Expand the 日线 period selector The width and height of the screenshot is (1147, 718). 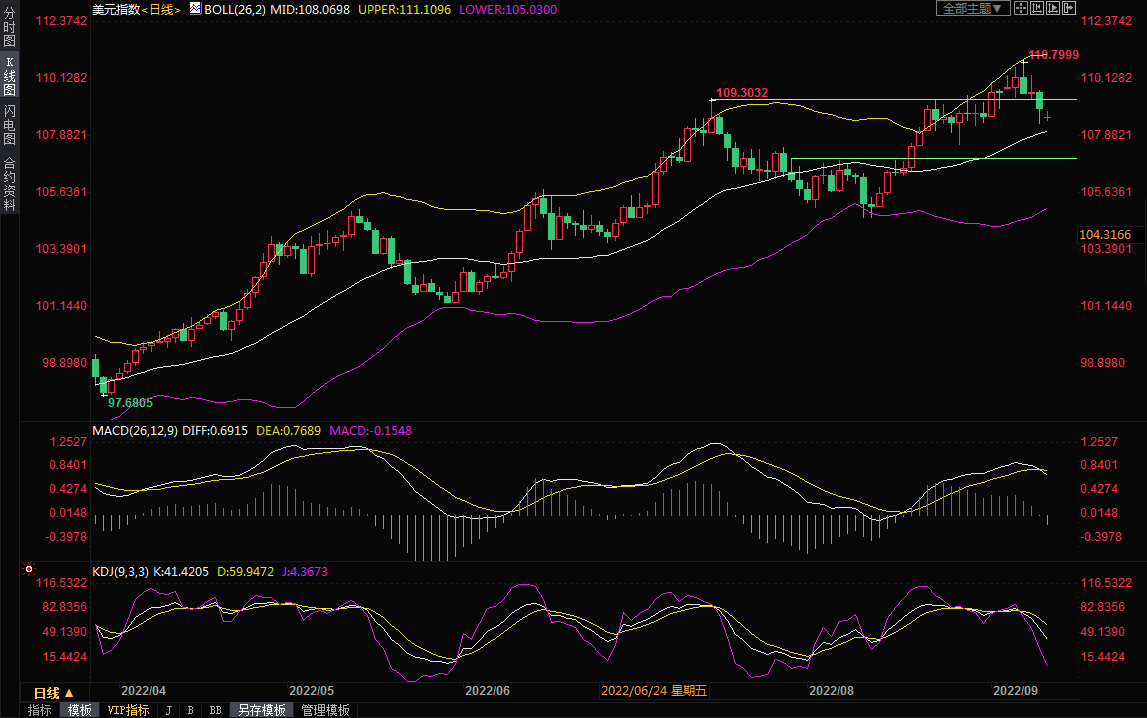54,692
